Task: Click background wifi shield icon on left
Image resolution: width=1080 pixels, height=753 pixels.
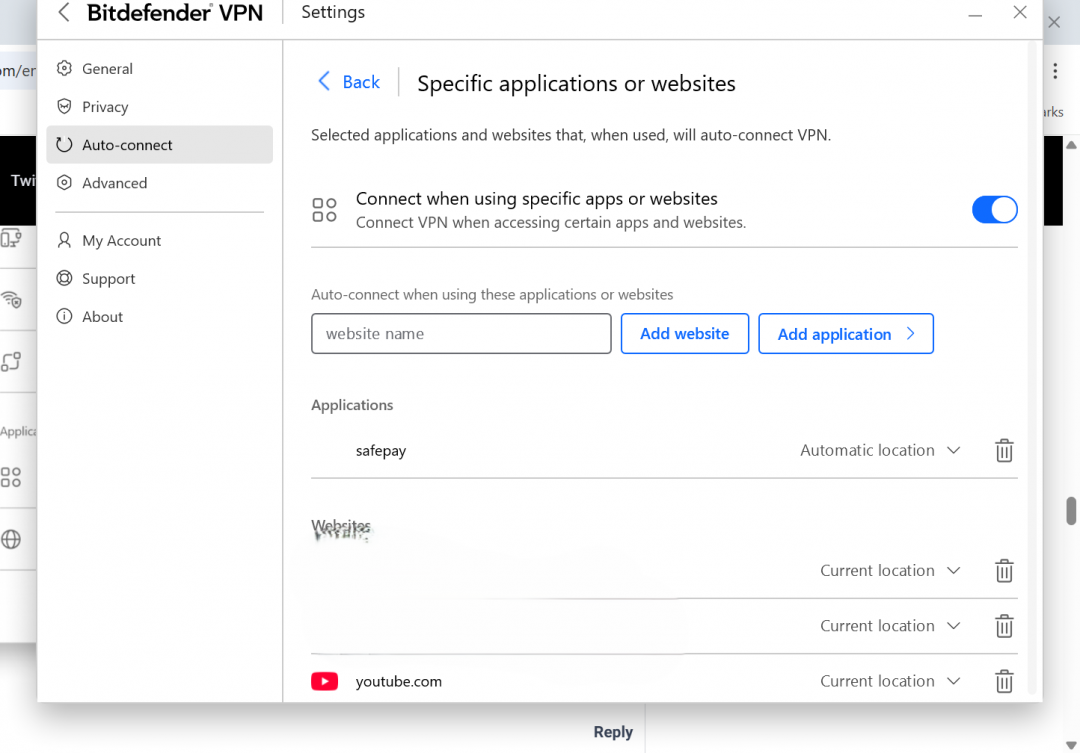Action: click(11, 300)
